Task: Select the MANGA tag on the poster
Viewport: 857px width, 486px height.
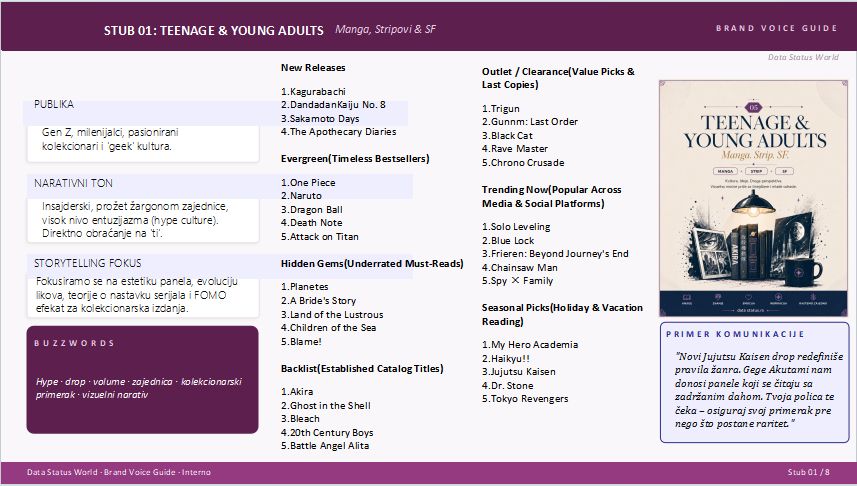Action: (725, 171)
